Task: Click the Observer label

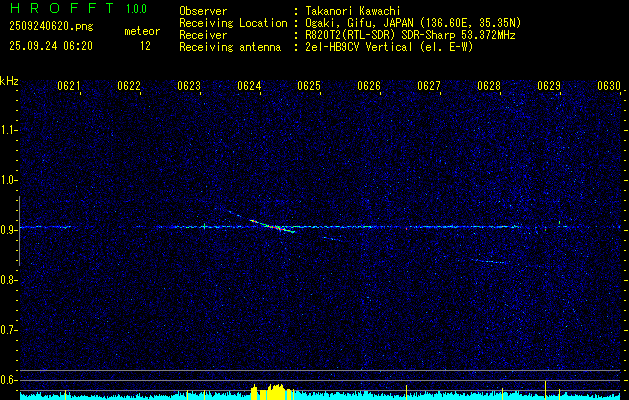Action: 203,11
